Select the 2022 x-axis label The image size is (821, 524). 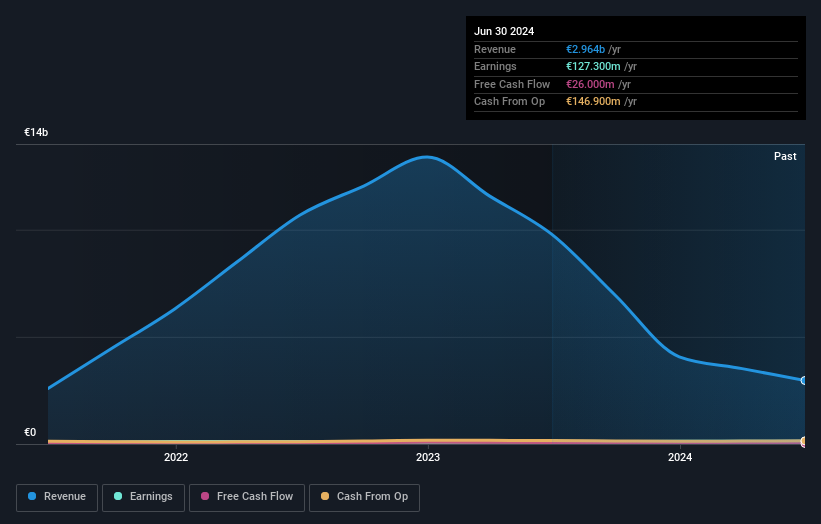pos(176,457)
